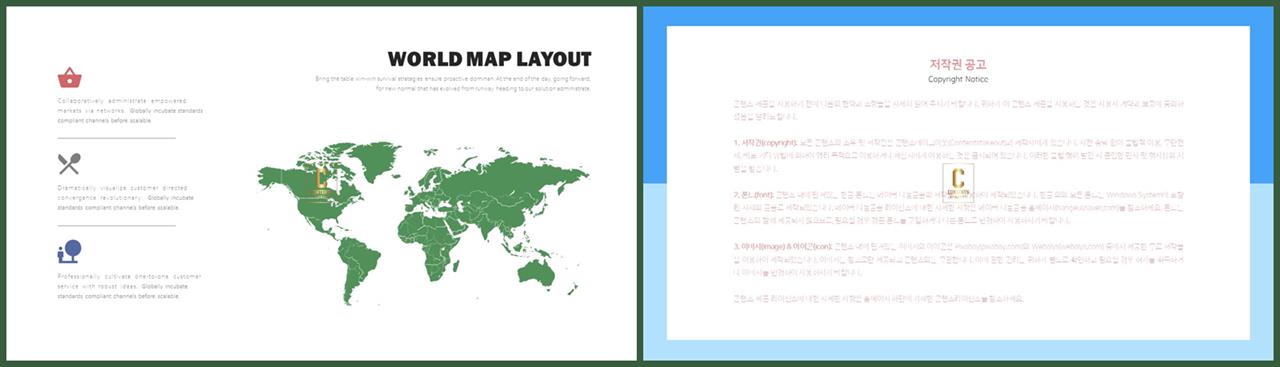Click the '1. 저작권(copyright)' section paragraph
The height and width of the screenshot is (367, 1280).
[x=958, y=157]
